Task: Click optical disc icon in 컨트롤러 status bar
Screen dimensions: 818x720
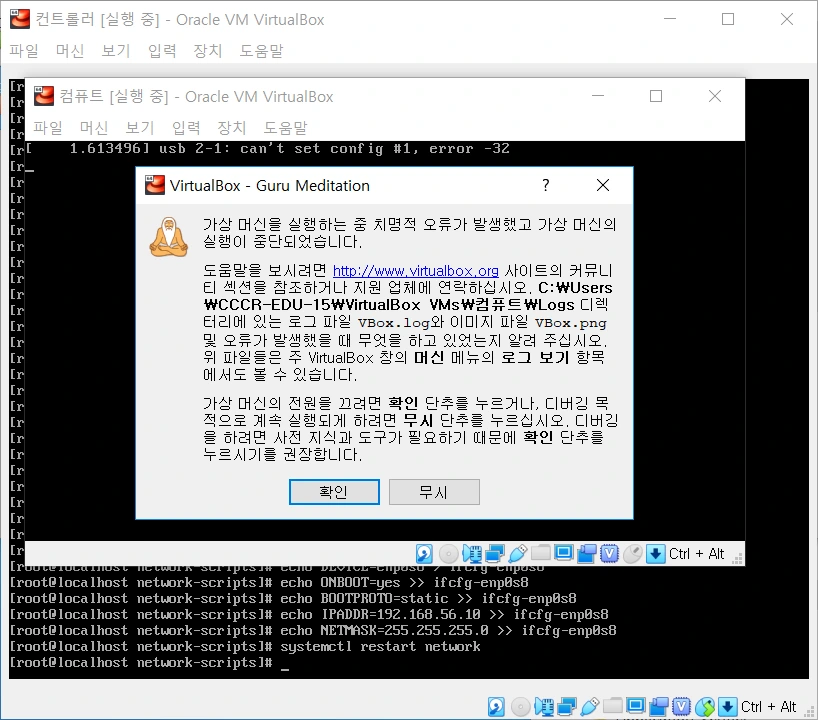Action: click(x=521, y=707)
